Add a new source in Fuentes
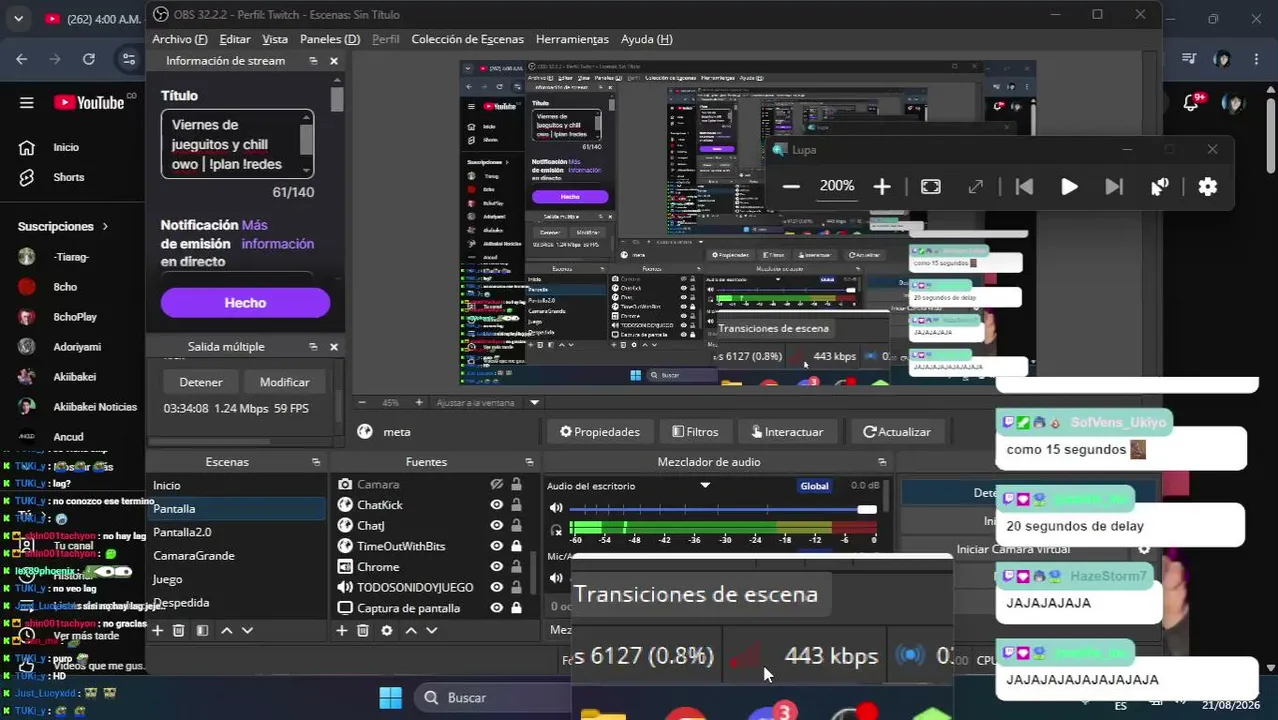Viewport: 1278px width, 720px height. [341, 630]
